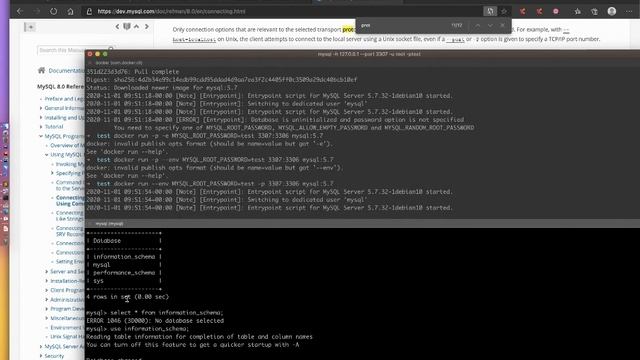Bookmark this page with the star icon
This screenshot has height=360, width=640.
[504, 11]
